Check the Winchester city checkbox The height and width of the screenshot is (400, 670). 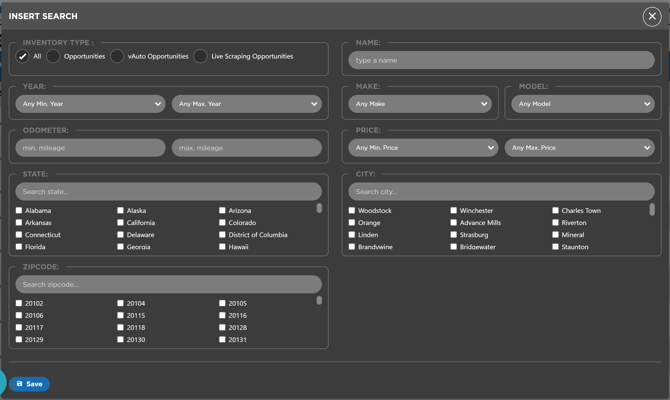(453, 210)
